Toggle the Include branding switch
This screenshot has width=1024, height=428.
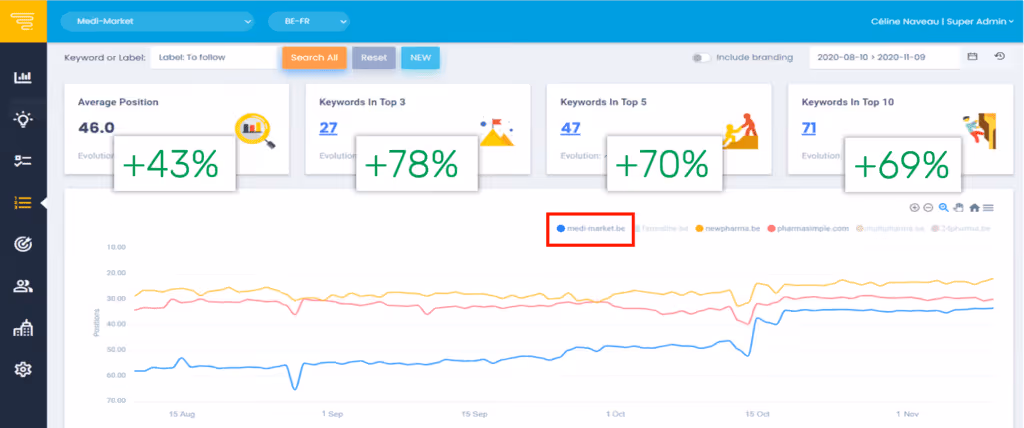(702, 58)
